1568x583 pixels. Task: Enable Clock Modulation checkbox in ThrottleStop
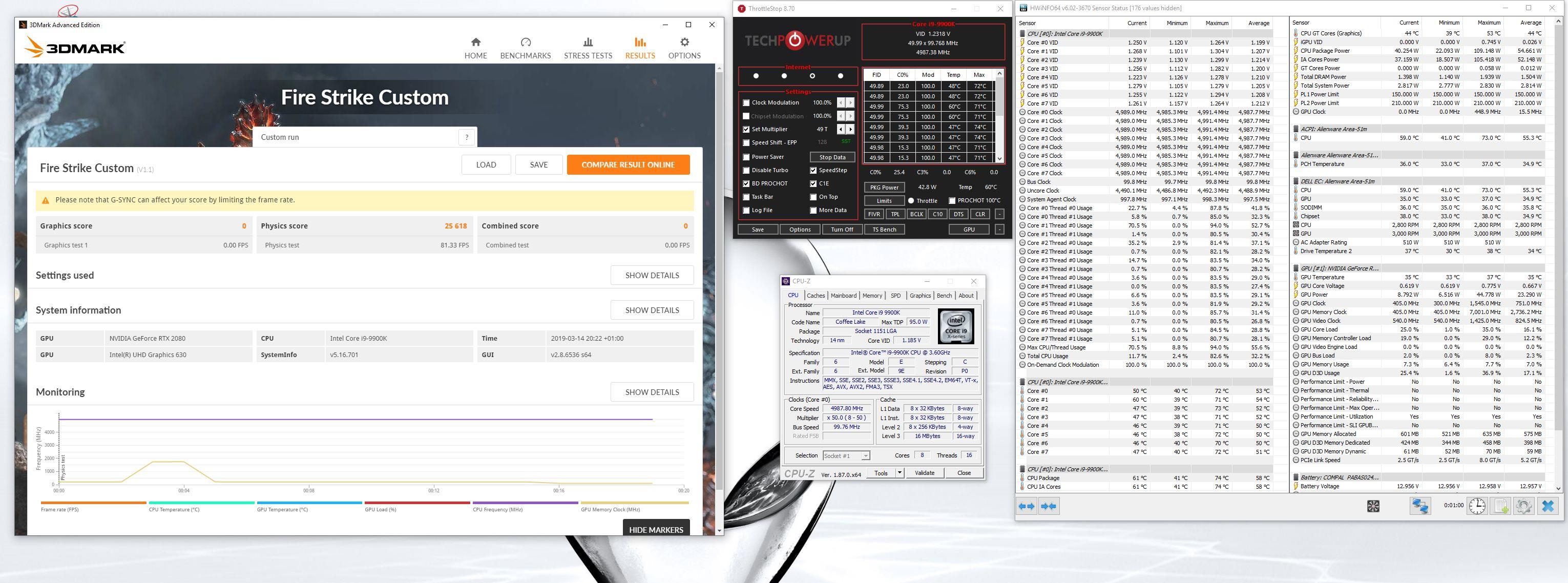pyautogui.click(x=746, y=103)
